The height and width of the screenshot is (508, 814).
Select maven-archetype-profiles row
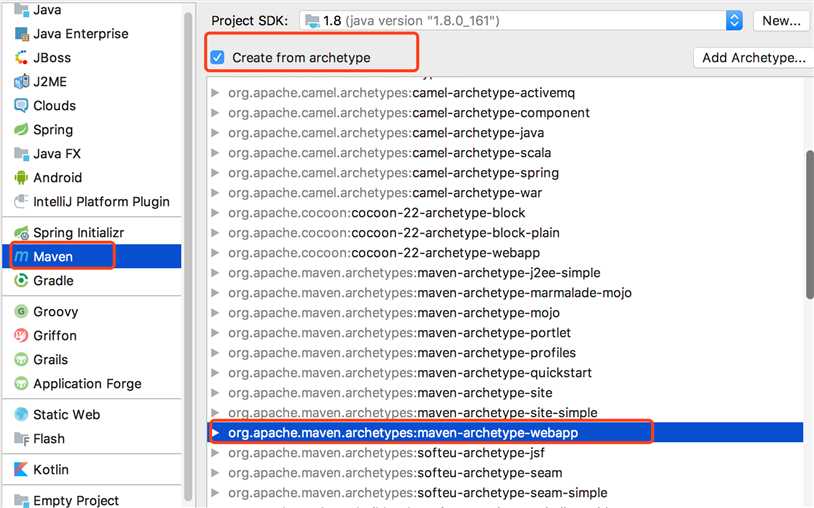click(x=505, y=353)
